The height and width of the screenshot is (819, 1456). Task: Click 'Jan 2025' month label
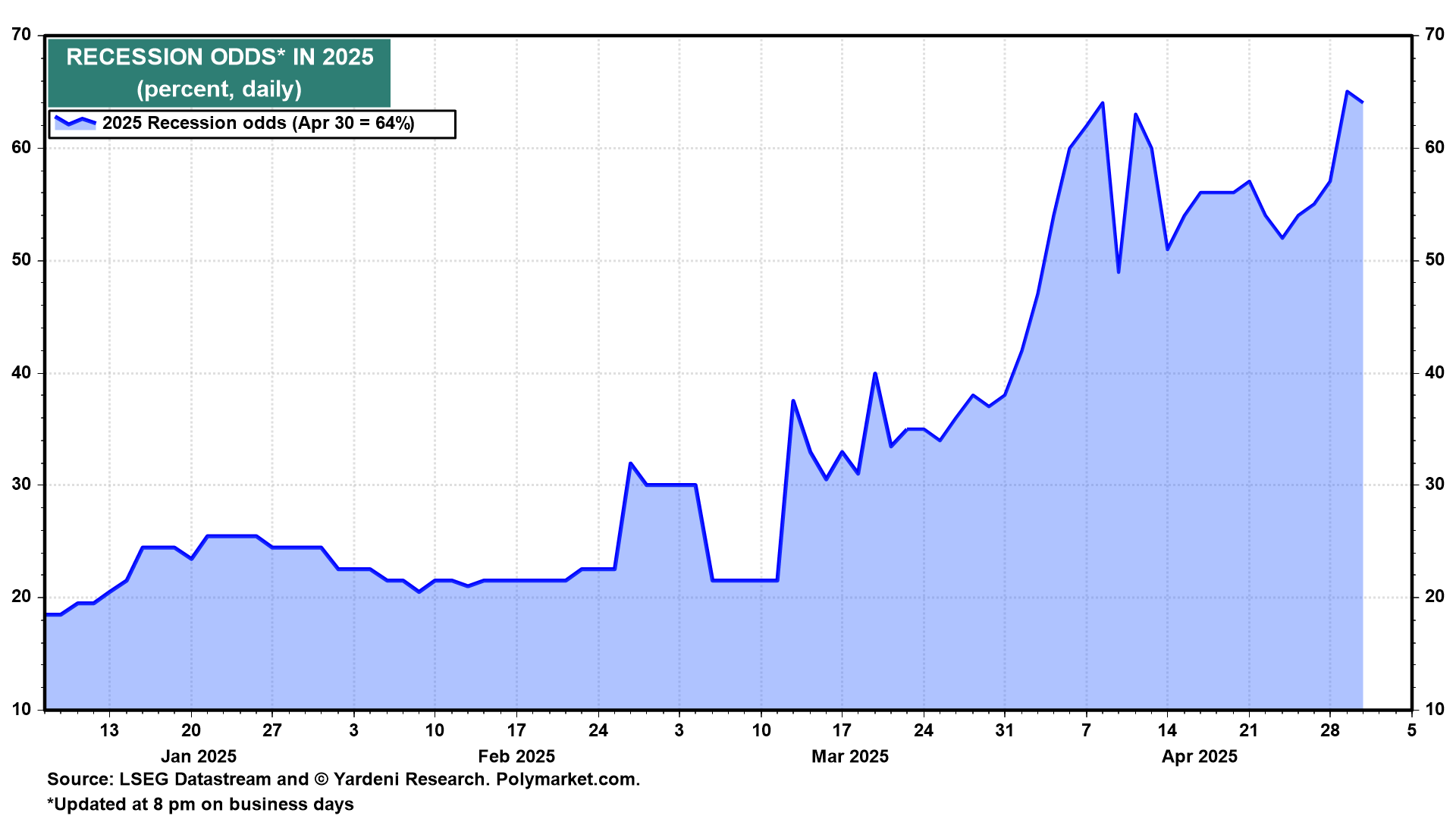[x=199, y=756]
